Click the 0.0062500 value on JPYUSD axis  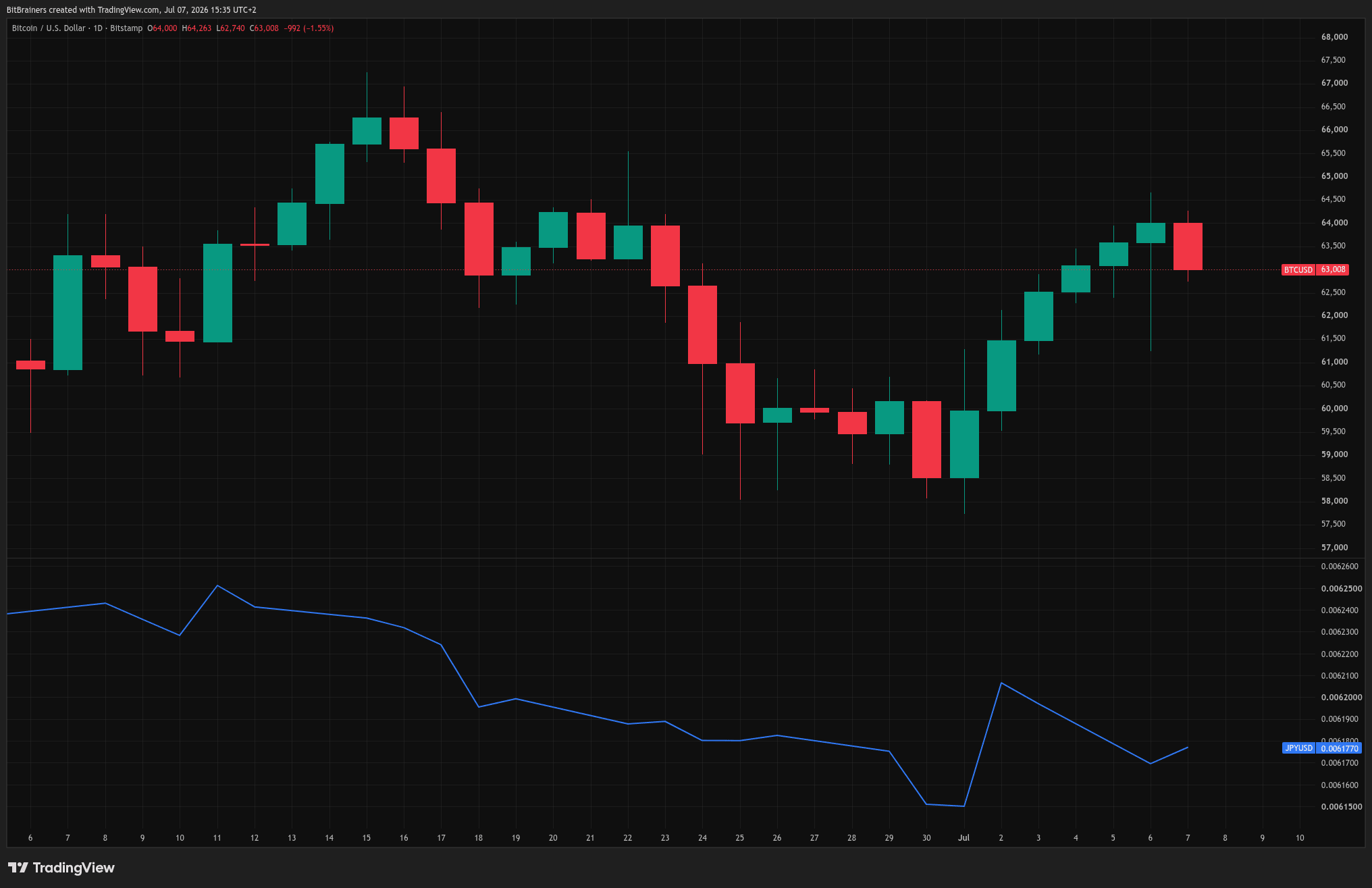coord(1341,589)
